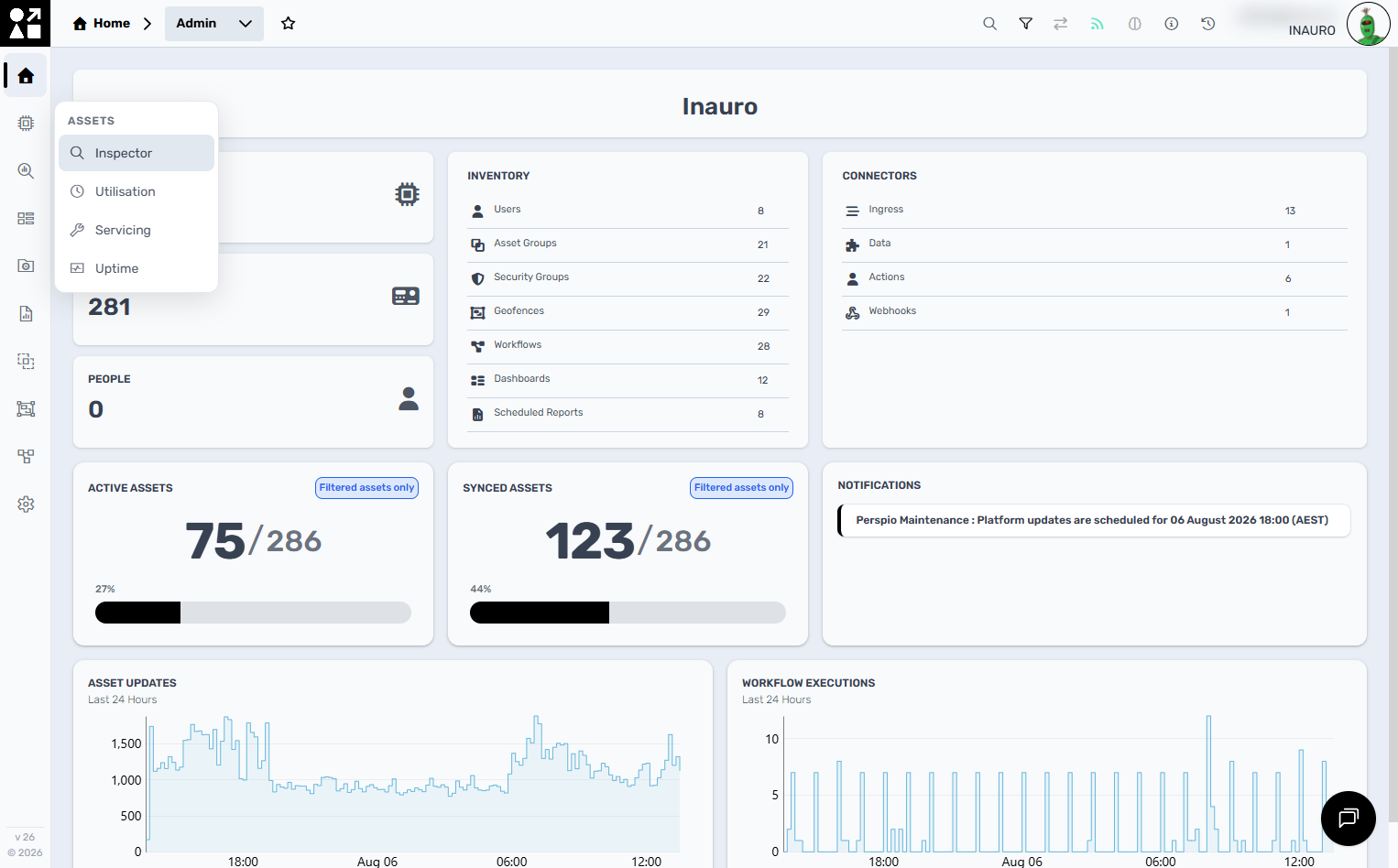
Task: Click the Inauro logo in the top-left corner
Action: click(x=25, y=23)
